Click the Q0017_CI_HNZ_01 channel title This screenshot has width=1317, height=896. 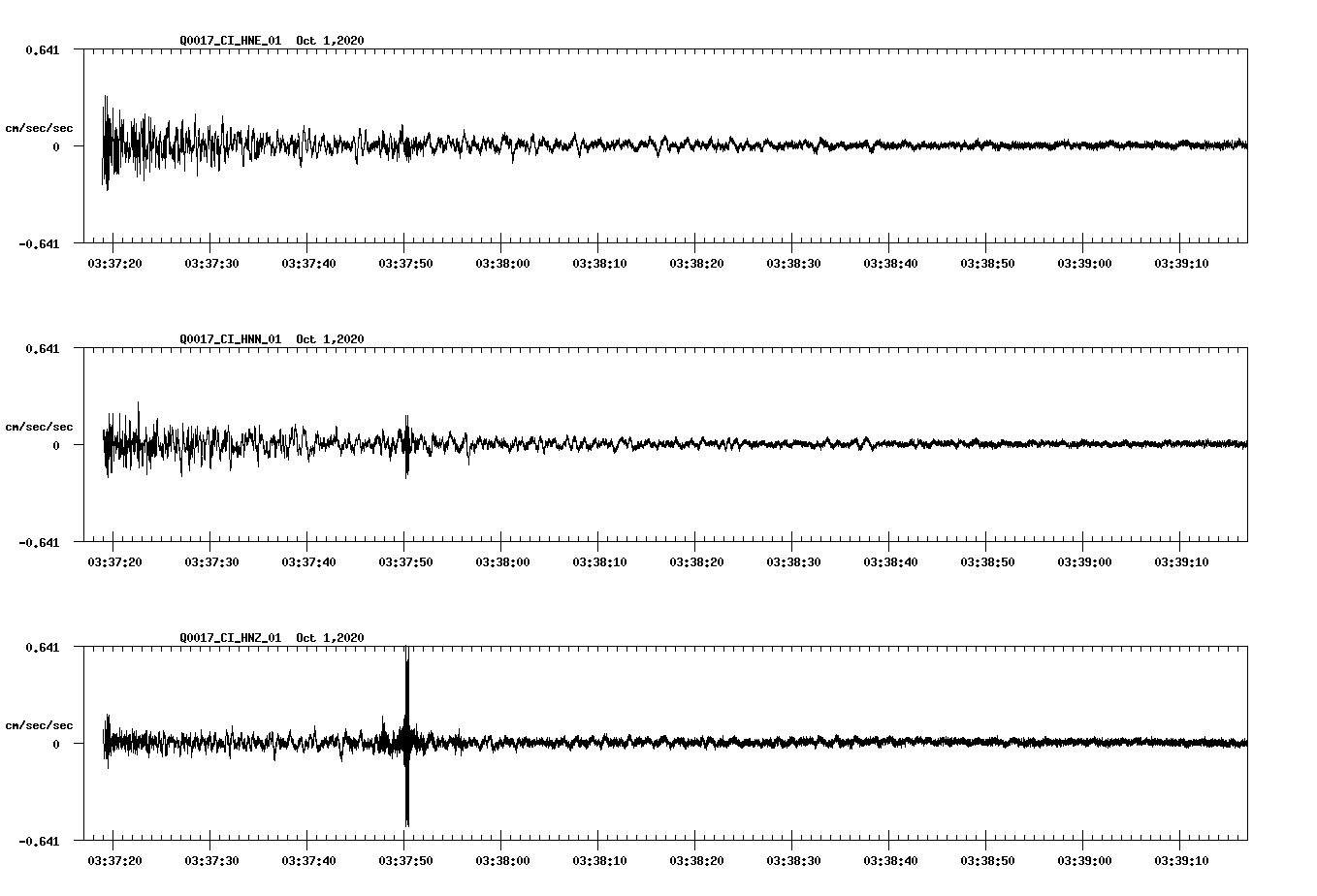click(229, 637)
